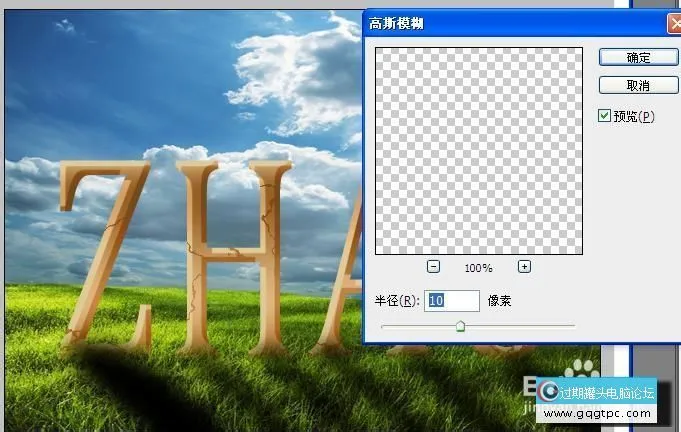Click the checkered blur preview area
Screen dimensions: 681x432
tap(479, 151)
